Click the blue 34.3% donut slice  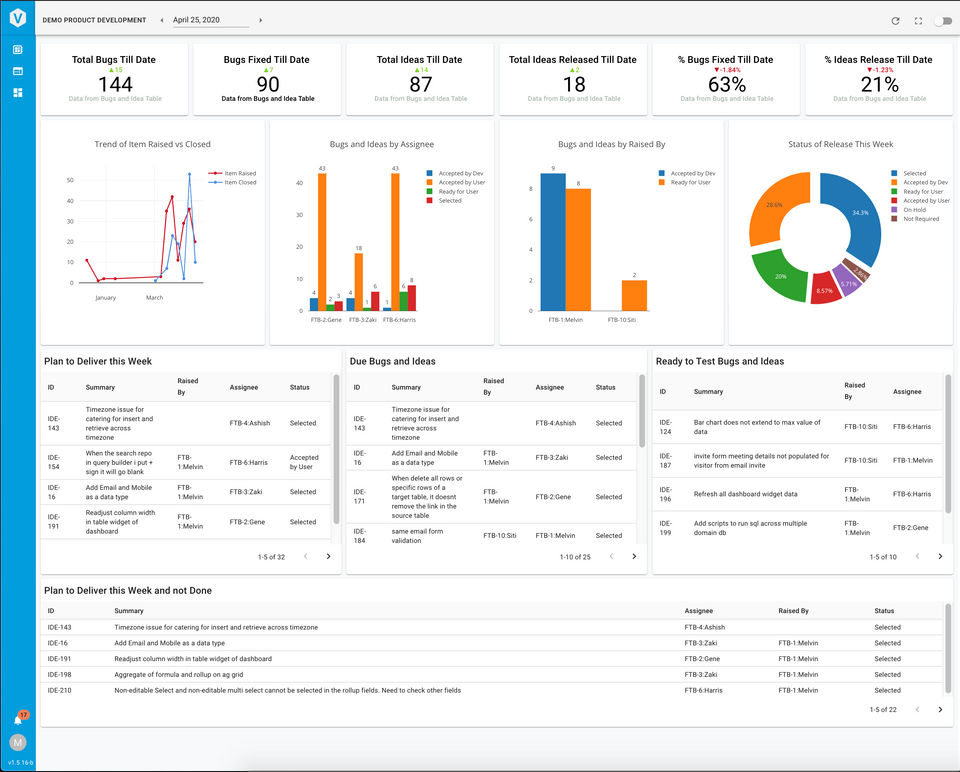[862, 211]
